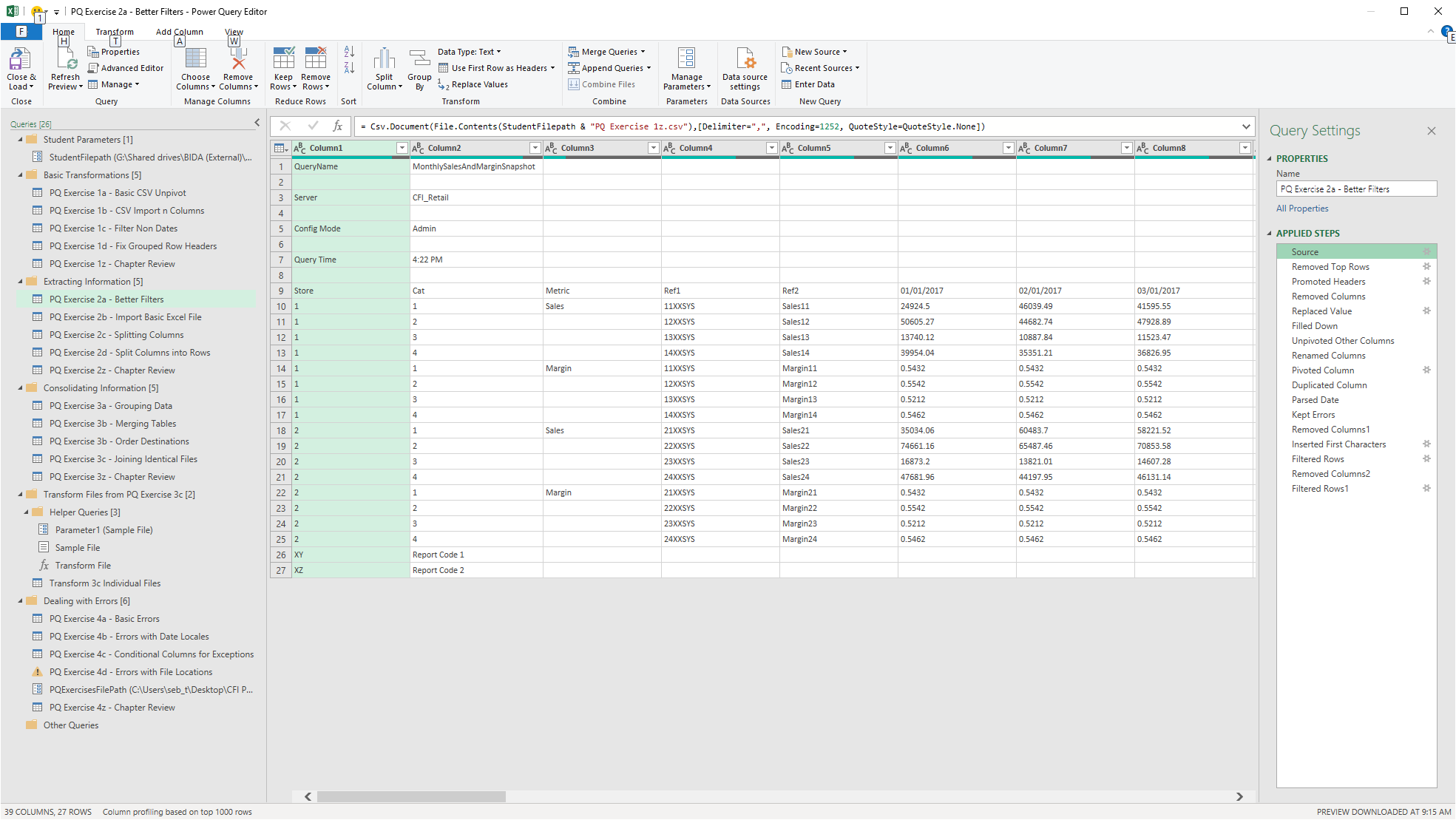Click the Refresh Preview icon
1456x820 pixels.
[65, 60]
